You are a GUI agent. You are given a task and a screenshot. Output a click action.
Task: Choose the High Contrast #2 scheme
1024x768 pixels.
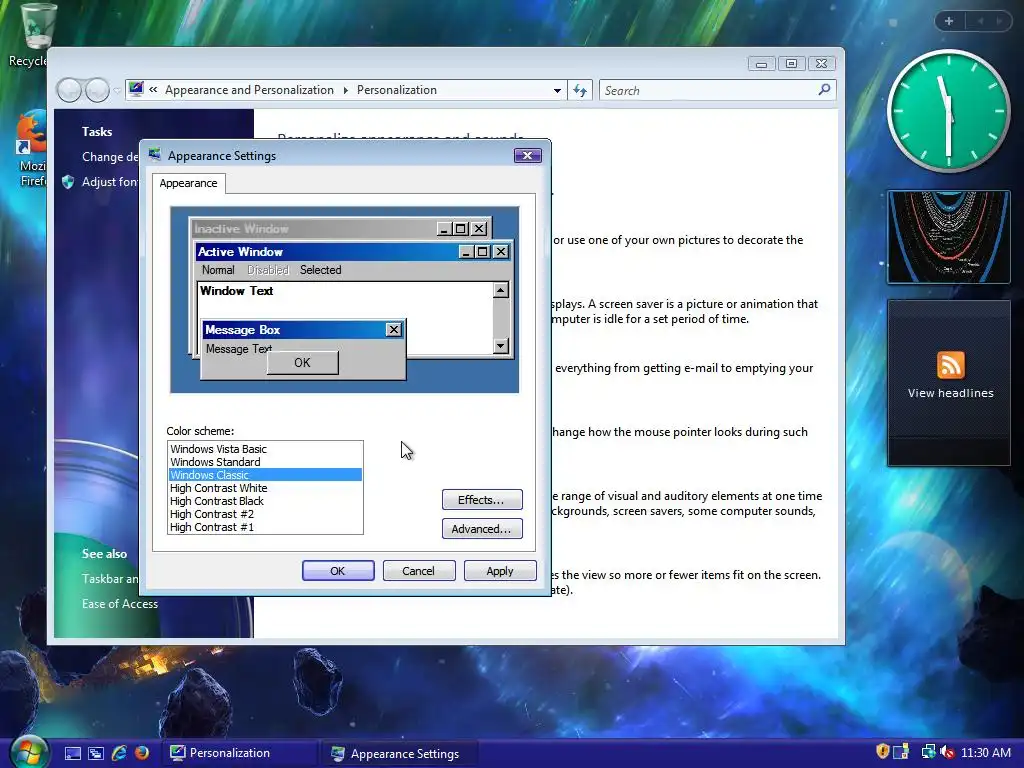point(265,514)
